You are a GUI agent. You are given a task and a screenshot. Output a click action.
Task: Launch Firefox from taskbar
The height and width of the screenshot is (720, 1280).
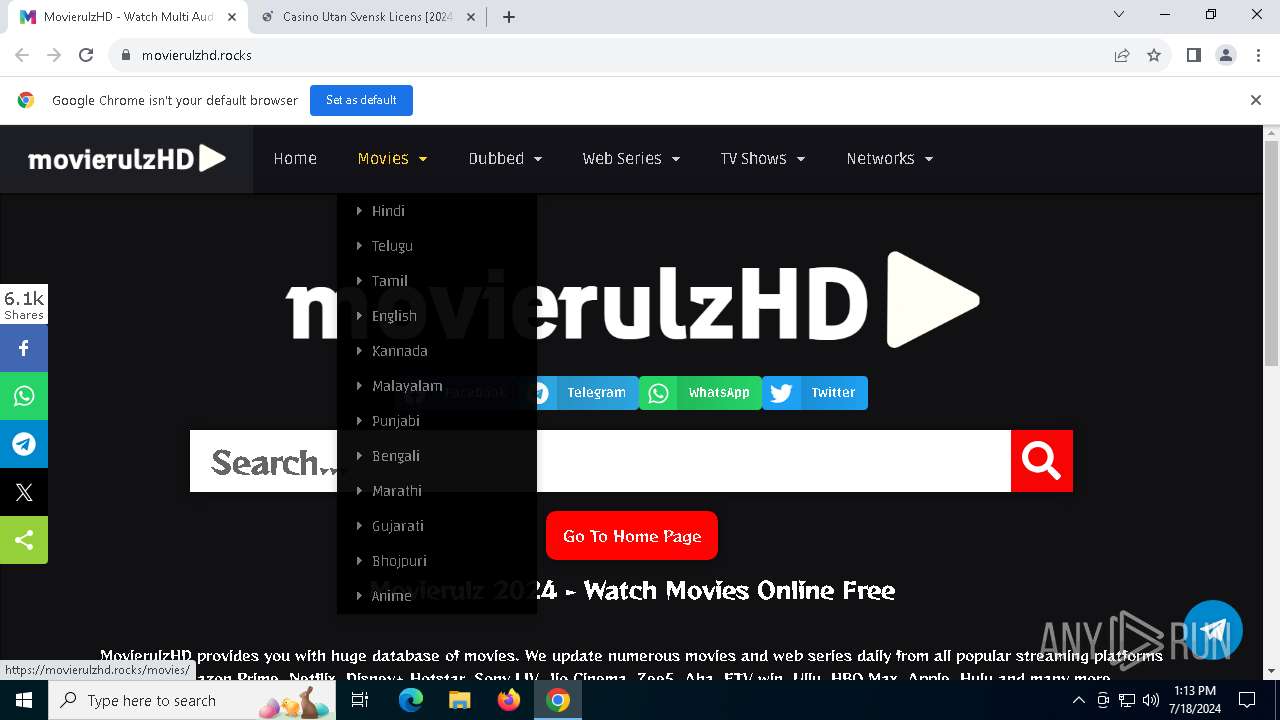coord(509,700)
